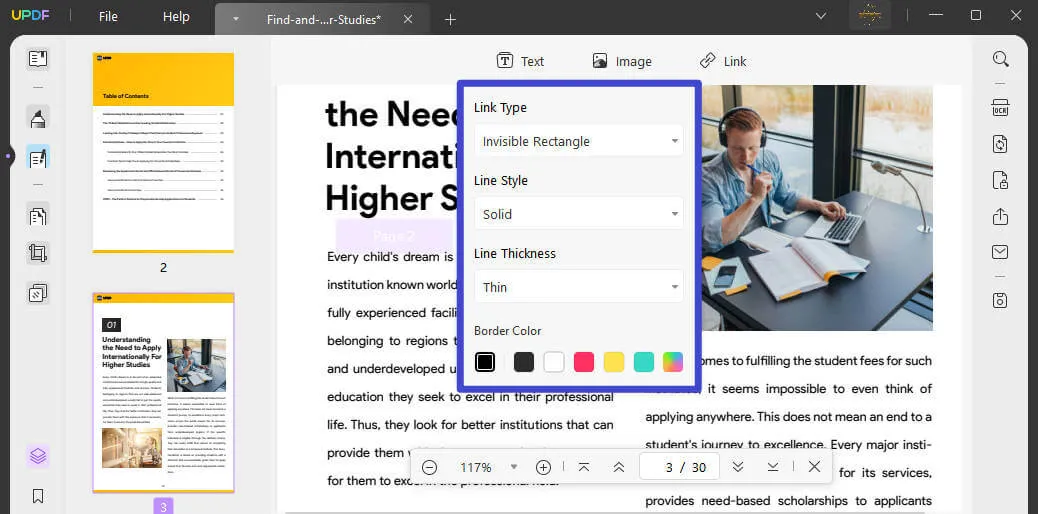
Task: Select the Comment highlighter tool
Action: (x=38, y=119)
